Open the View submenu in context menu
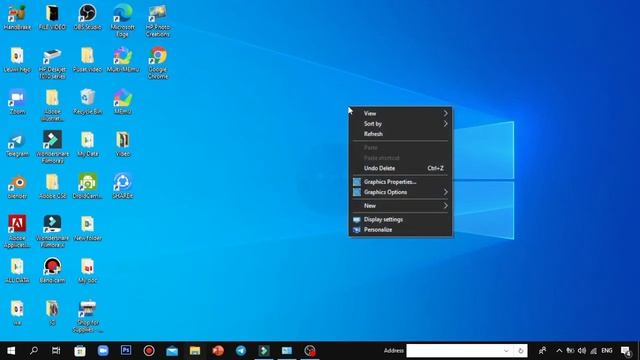 pos(400,113)
